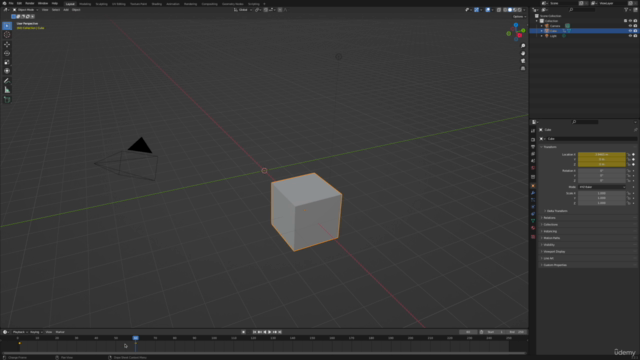The image size is (640, 360).
Task: Open the Physics properties tab
Action: click(533, 207)
